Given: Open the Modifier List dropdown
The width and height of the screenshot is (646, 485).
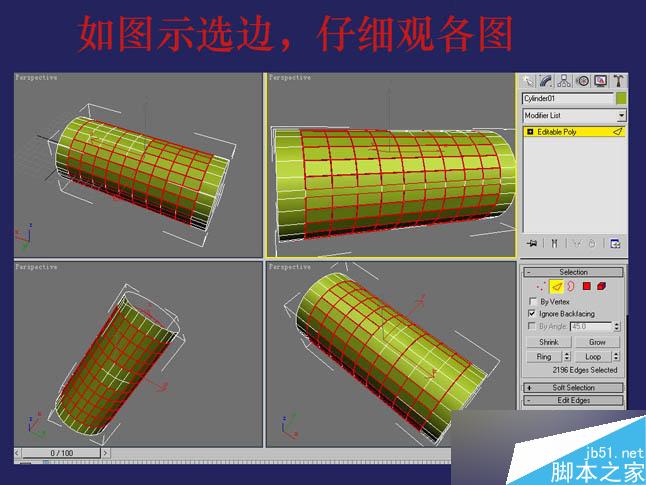Looking at the screenshot, I should [621, 115].
